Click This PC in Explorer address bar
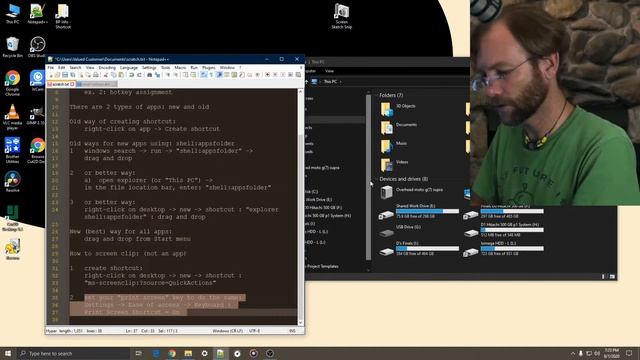 (331, 82)
